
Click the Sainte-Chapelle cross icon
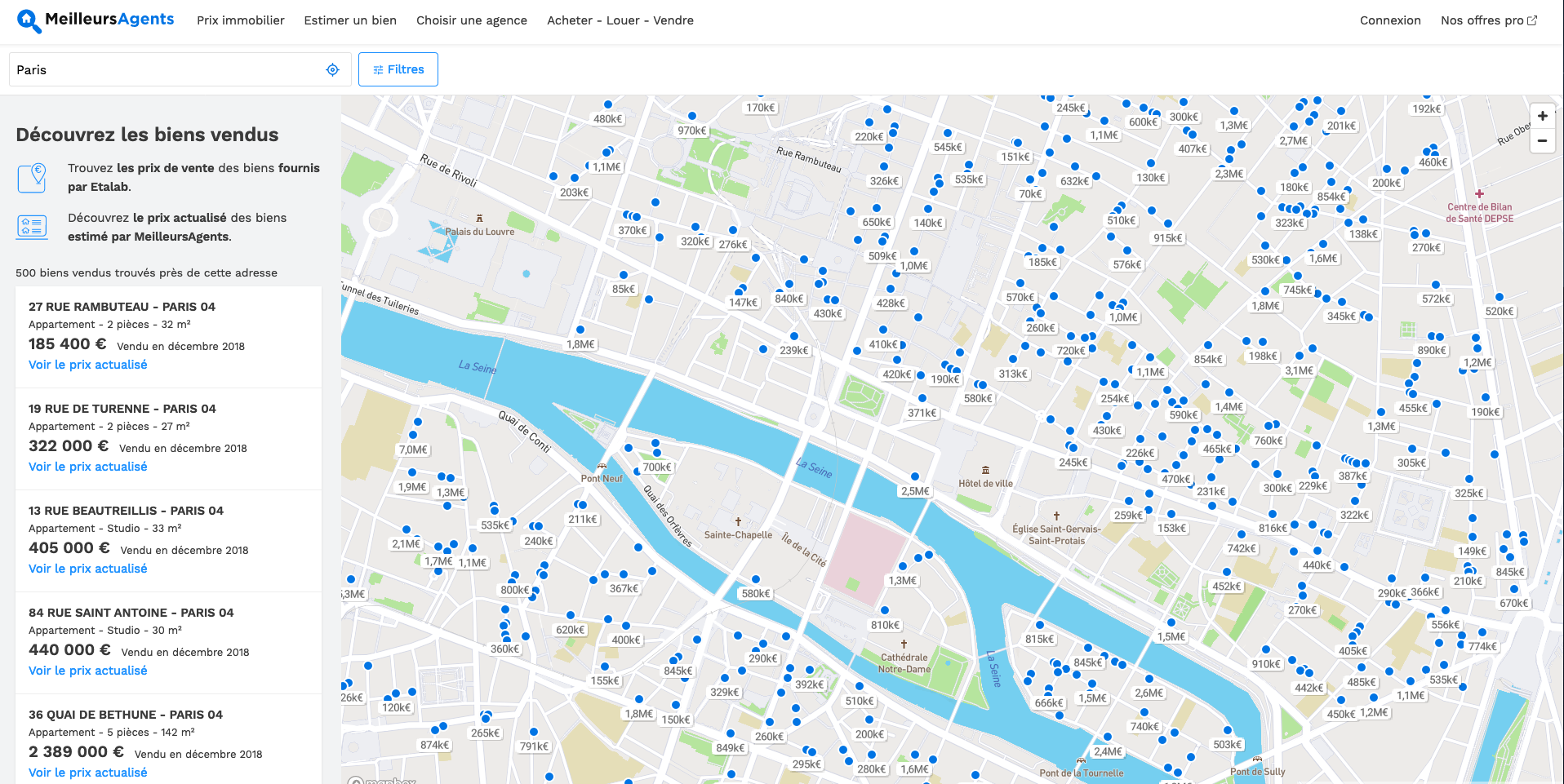[x=738, y=521]
